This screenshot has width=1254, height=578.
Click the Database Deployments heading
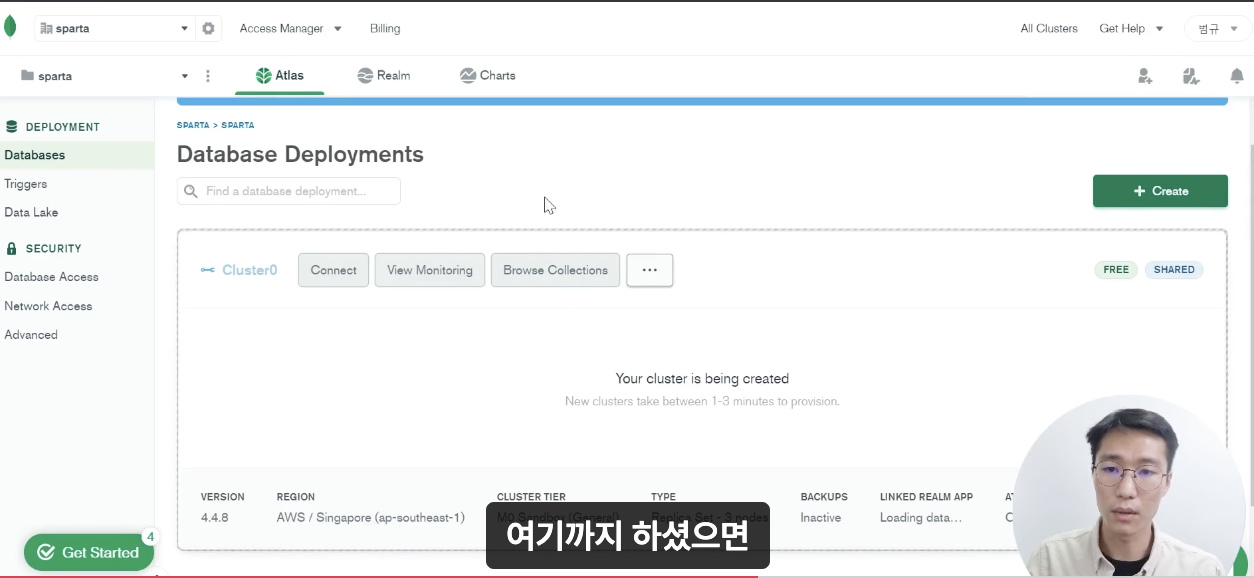pos(300,154)
